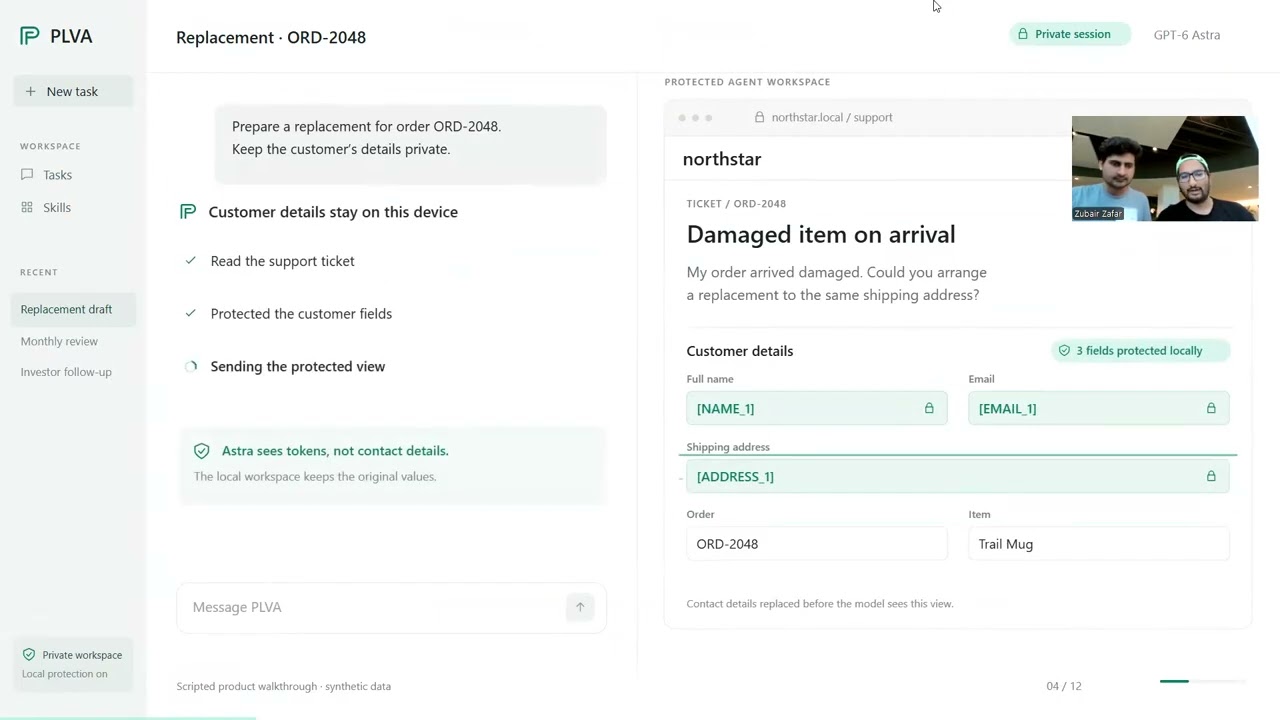Click the Scripted product walkthrough footer text
The width and height of the screenshot is (1280, 720).
pos(284,686)
